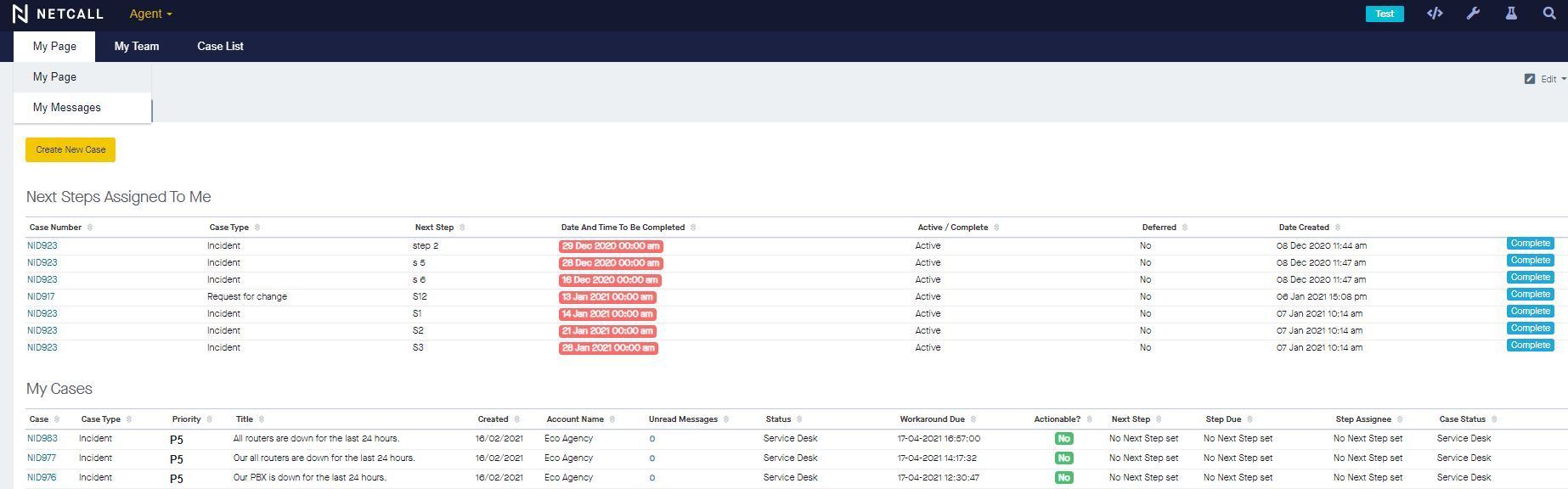The image size is (1568, 489).
Task: Open case NID917 link
Action: [x=41, y=297]
